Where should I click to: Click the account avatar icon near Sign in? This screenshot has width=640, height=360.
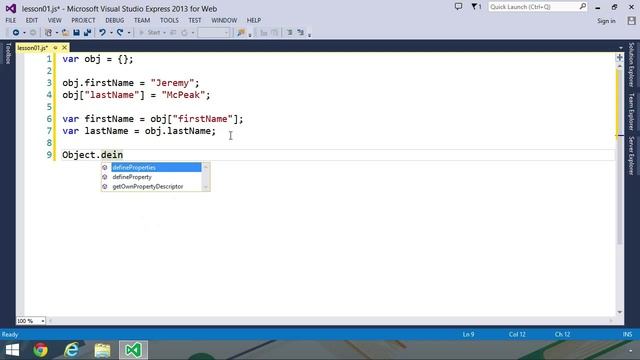631,21
